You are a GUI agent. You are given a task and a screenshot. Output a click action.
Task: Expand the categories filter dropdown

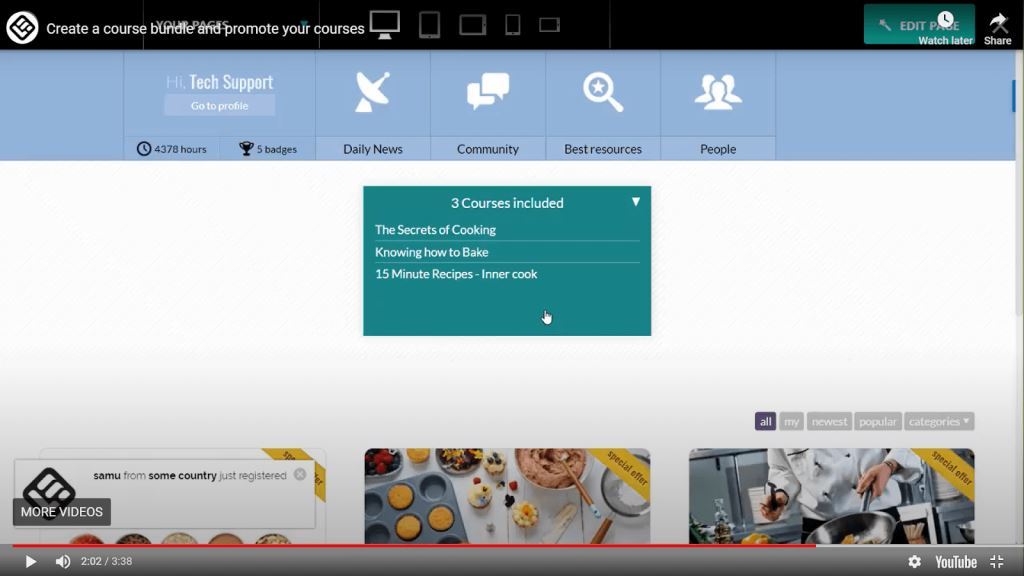click(939, 421)
